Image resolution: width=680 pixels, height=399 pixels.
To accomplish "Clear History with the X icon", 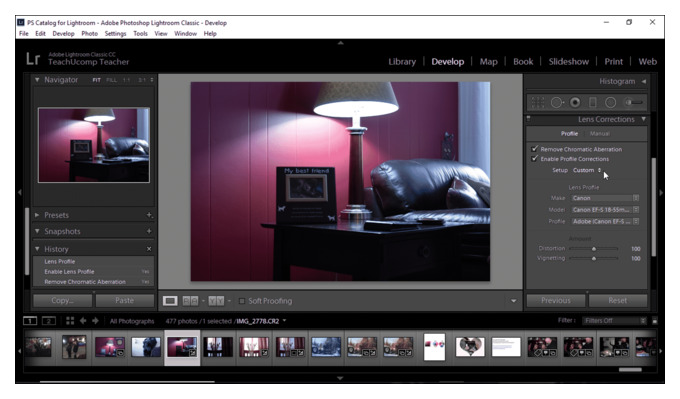I will 149,249.
